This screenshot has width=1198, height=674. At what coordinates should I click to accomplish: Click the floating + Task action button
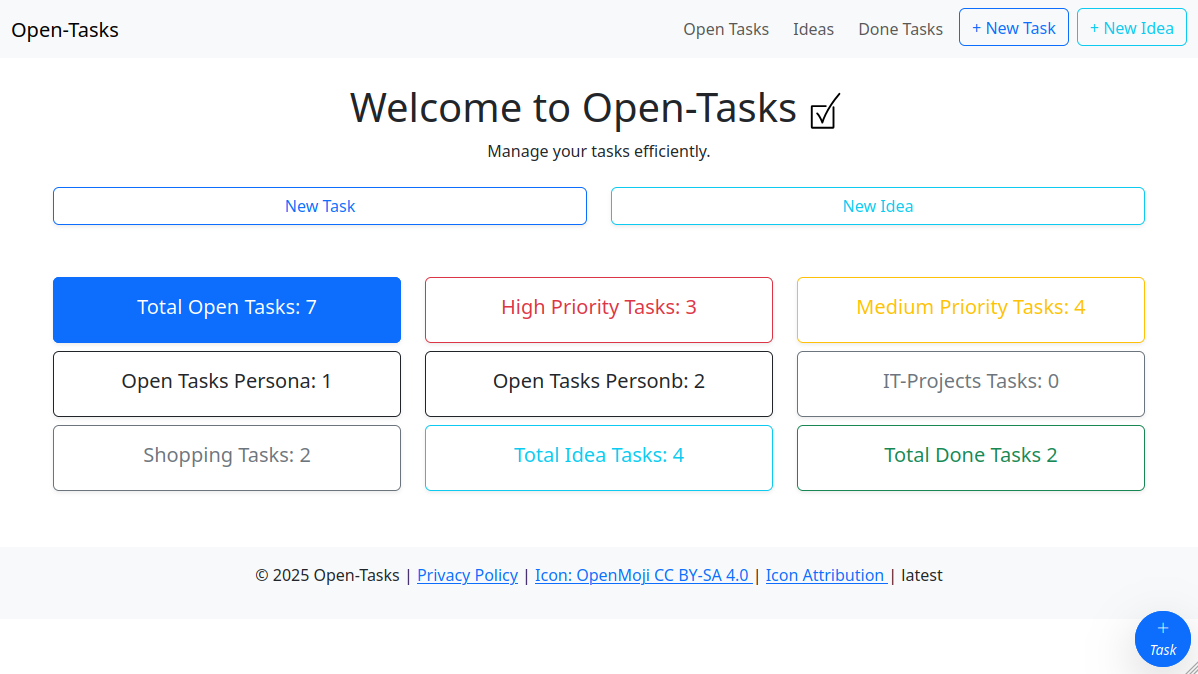pyautogui.click(x=1163, y=639)
